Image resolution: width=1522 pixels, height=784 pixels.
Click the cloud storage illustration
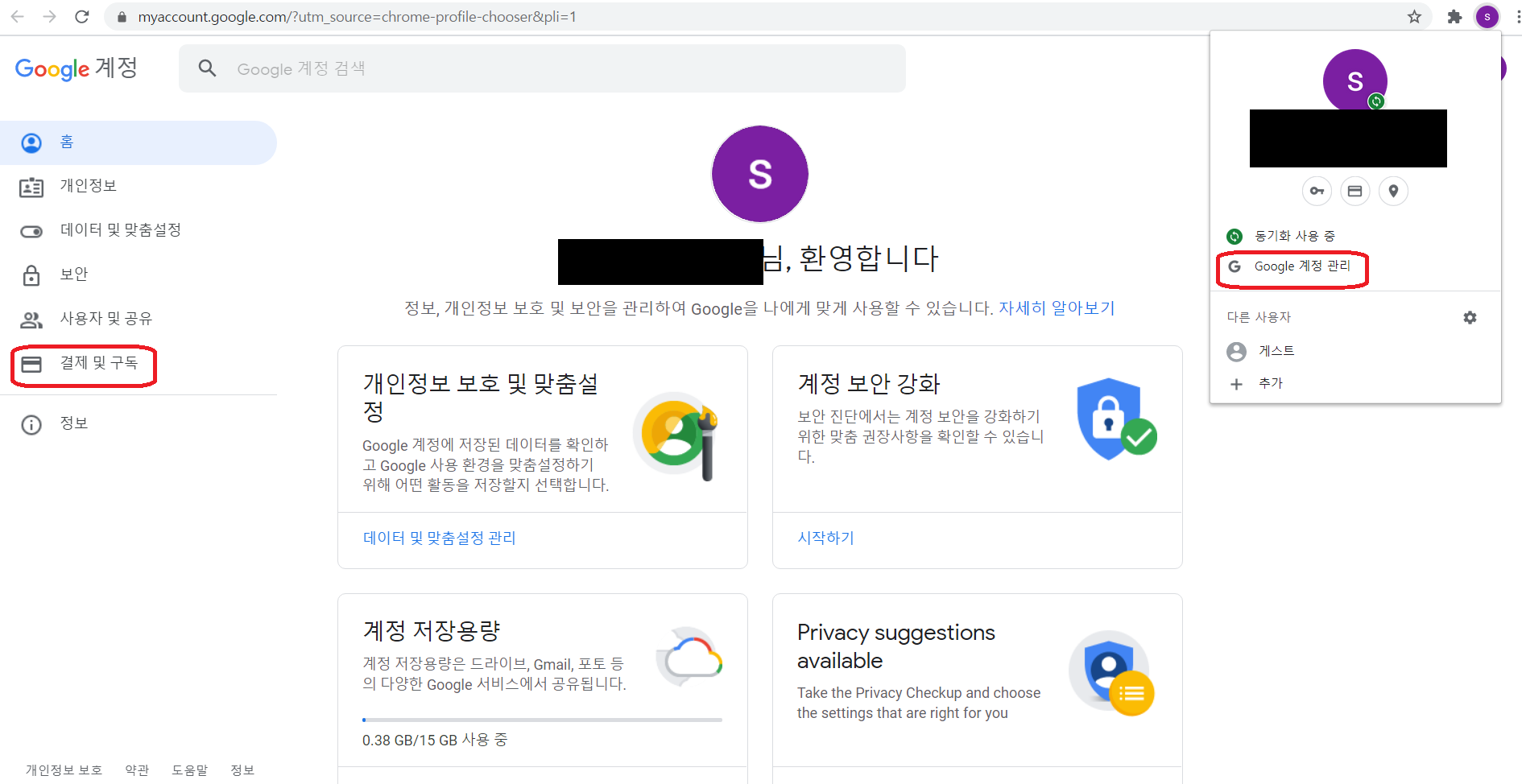coord(689,657)
